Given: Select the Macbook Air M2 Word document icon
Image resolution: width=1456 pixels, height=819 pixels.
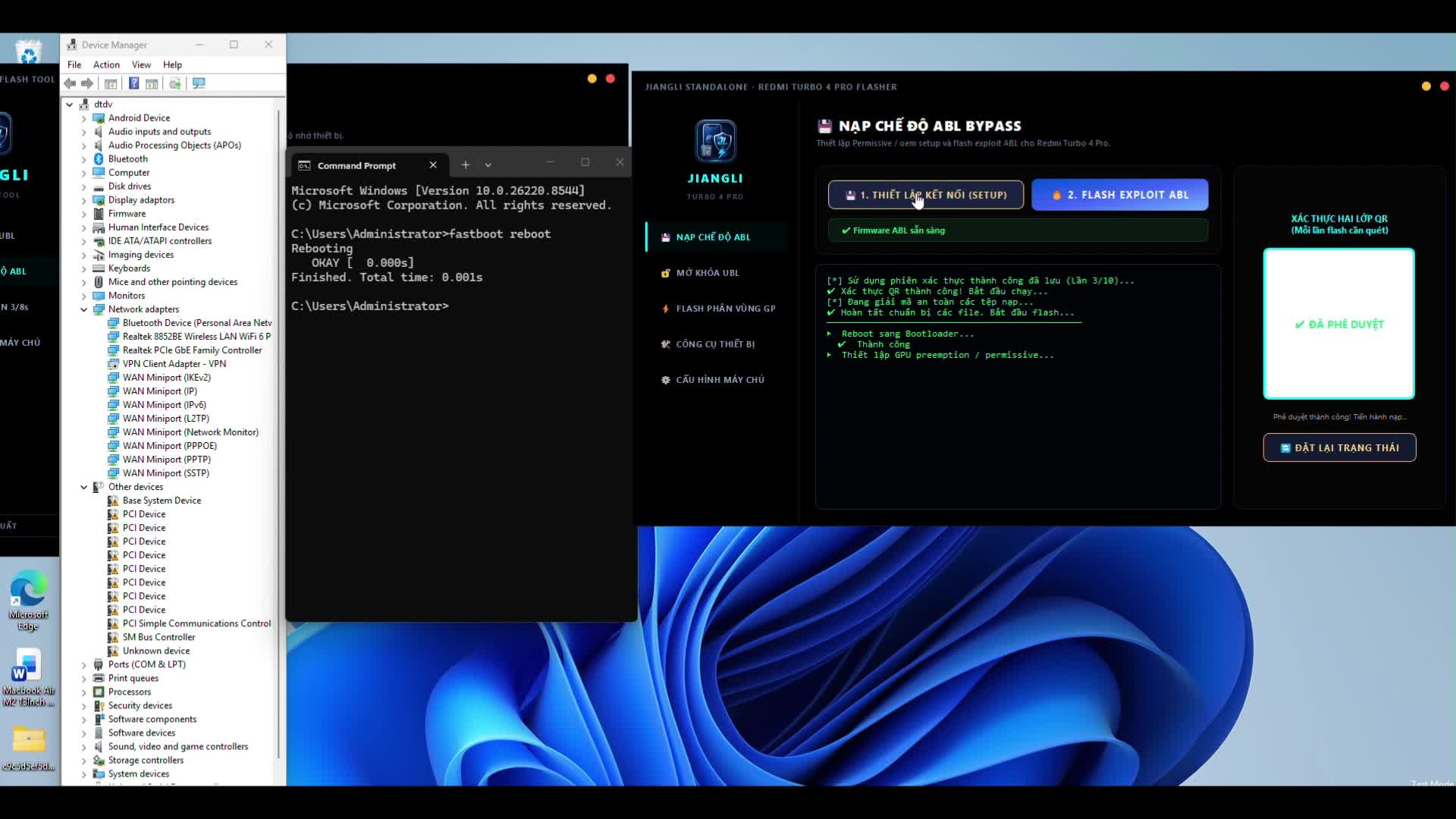Looking at the screenshot, I should click(x=29, y=677).
